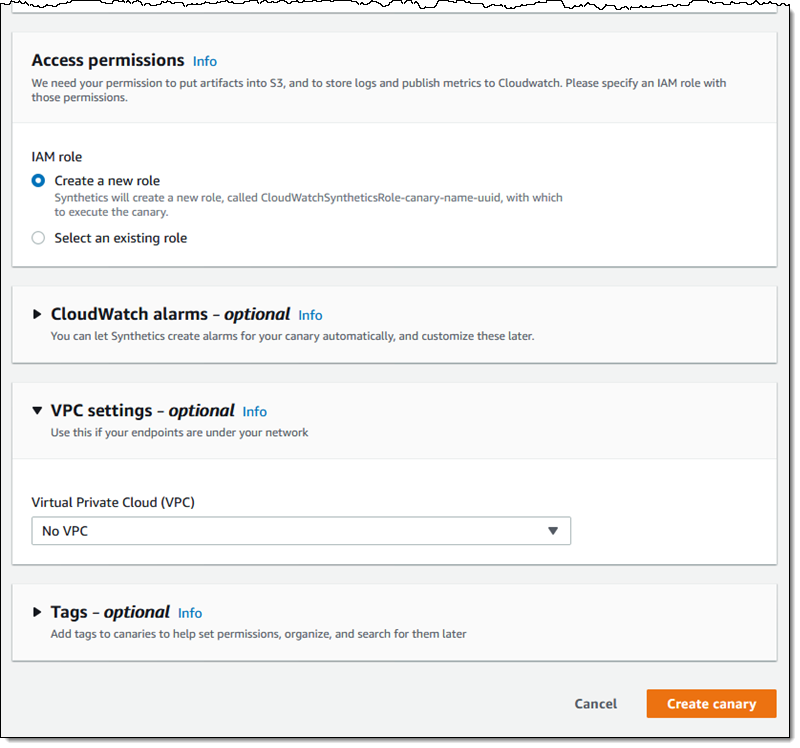The image size is (800, 748).
Task: Open the Info link beside CloudWatch alarms
Action: [310, 315]
